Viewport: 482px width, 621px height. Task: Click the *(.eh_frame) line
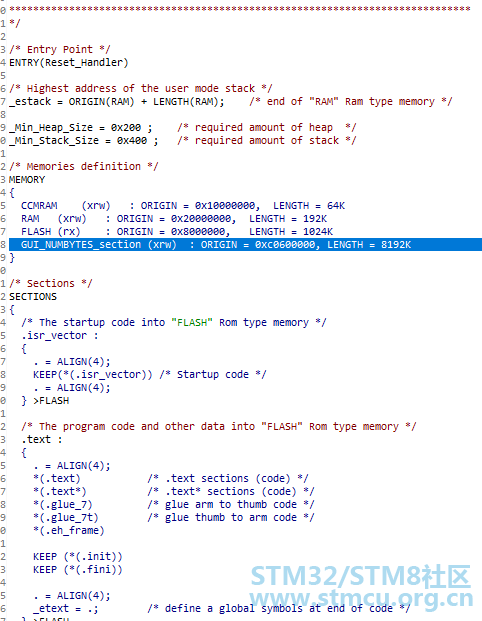(69, 531)
